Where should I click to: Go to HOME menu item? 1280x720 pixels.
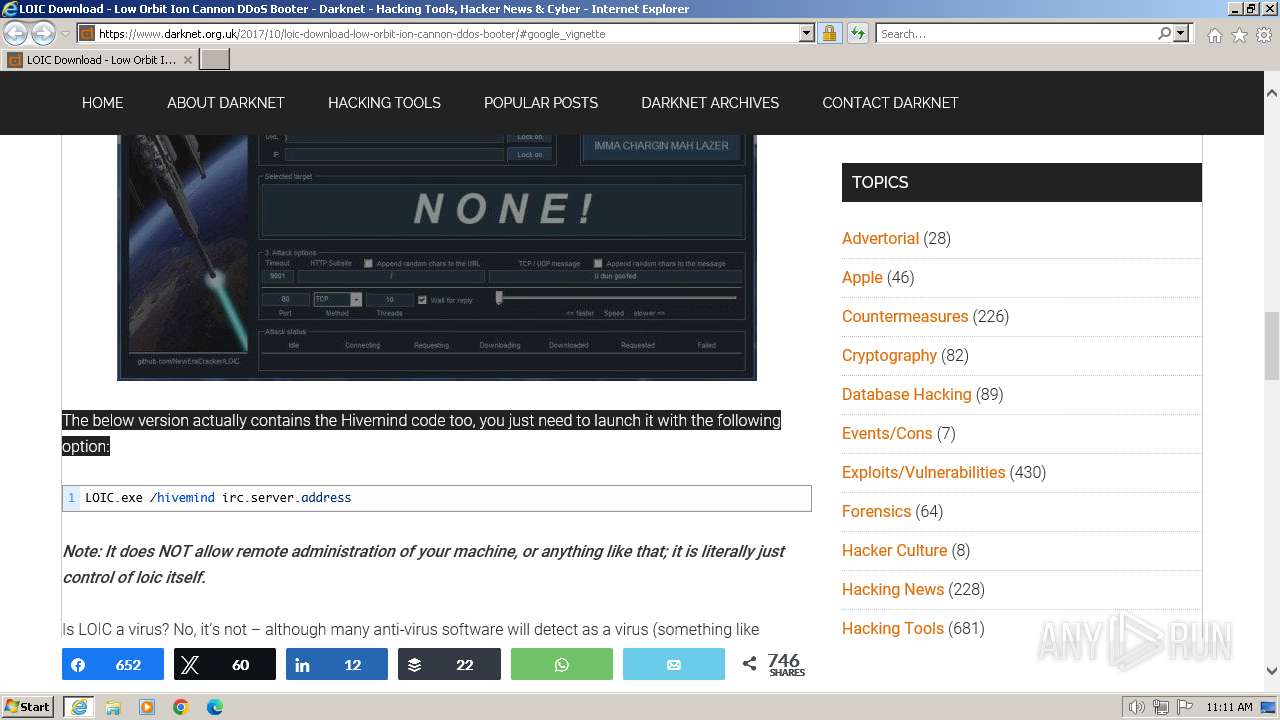tap(103, 102)
